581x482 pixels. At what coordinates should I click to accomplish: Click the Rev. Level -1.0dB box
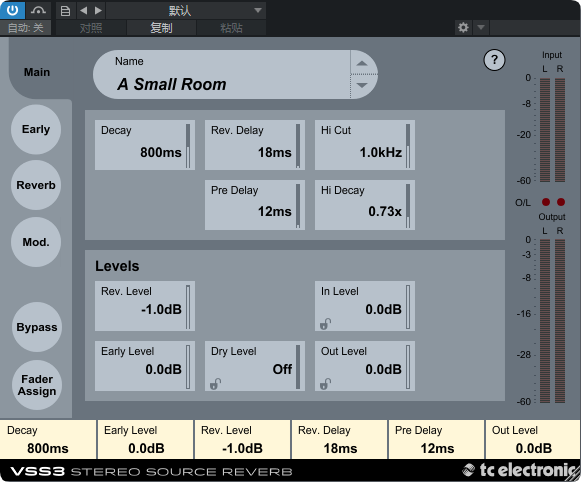click(x=145, y=306)
